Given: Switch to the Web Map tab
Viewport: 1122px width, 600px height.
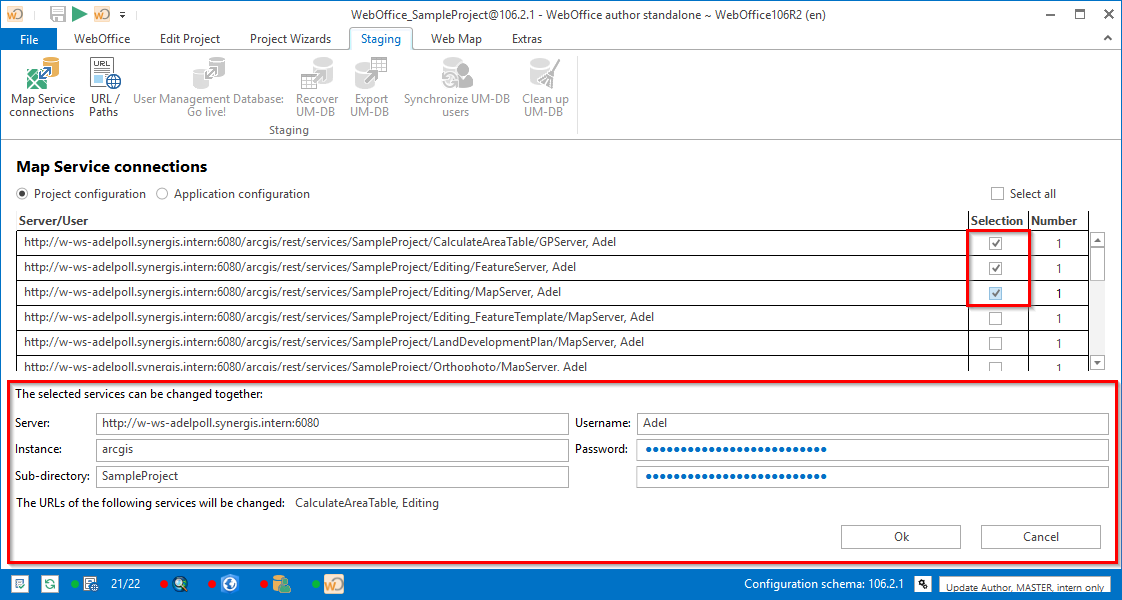Looking at the screenshot, I should coord(456,38).
